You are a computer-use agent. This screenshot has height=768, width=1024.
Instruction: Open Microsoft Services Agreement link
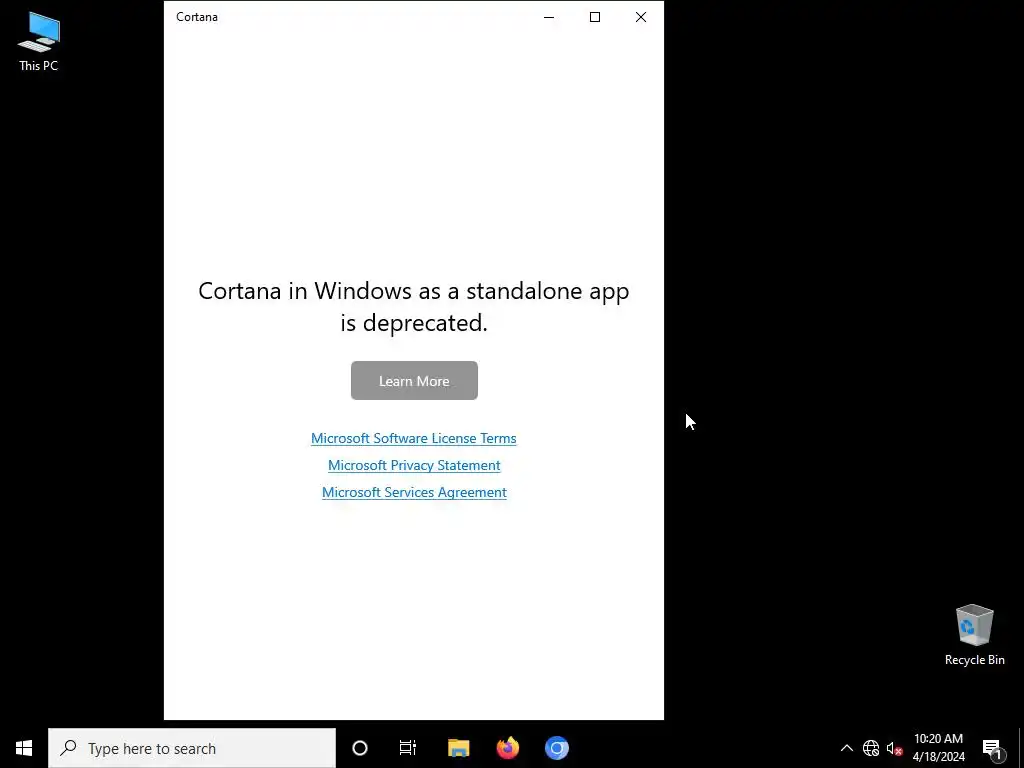414,492
